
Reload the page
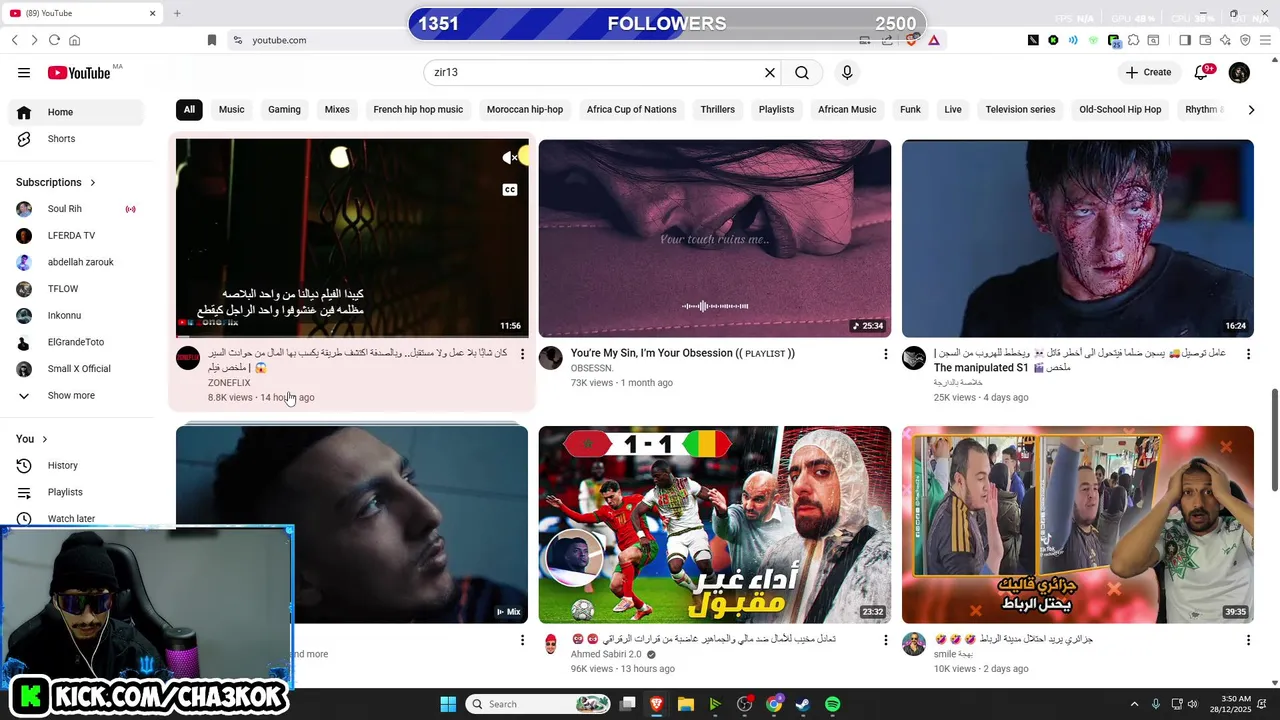(54, 40)
